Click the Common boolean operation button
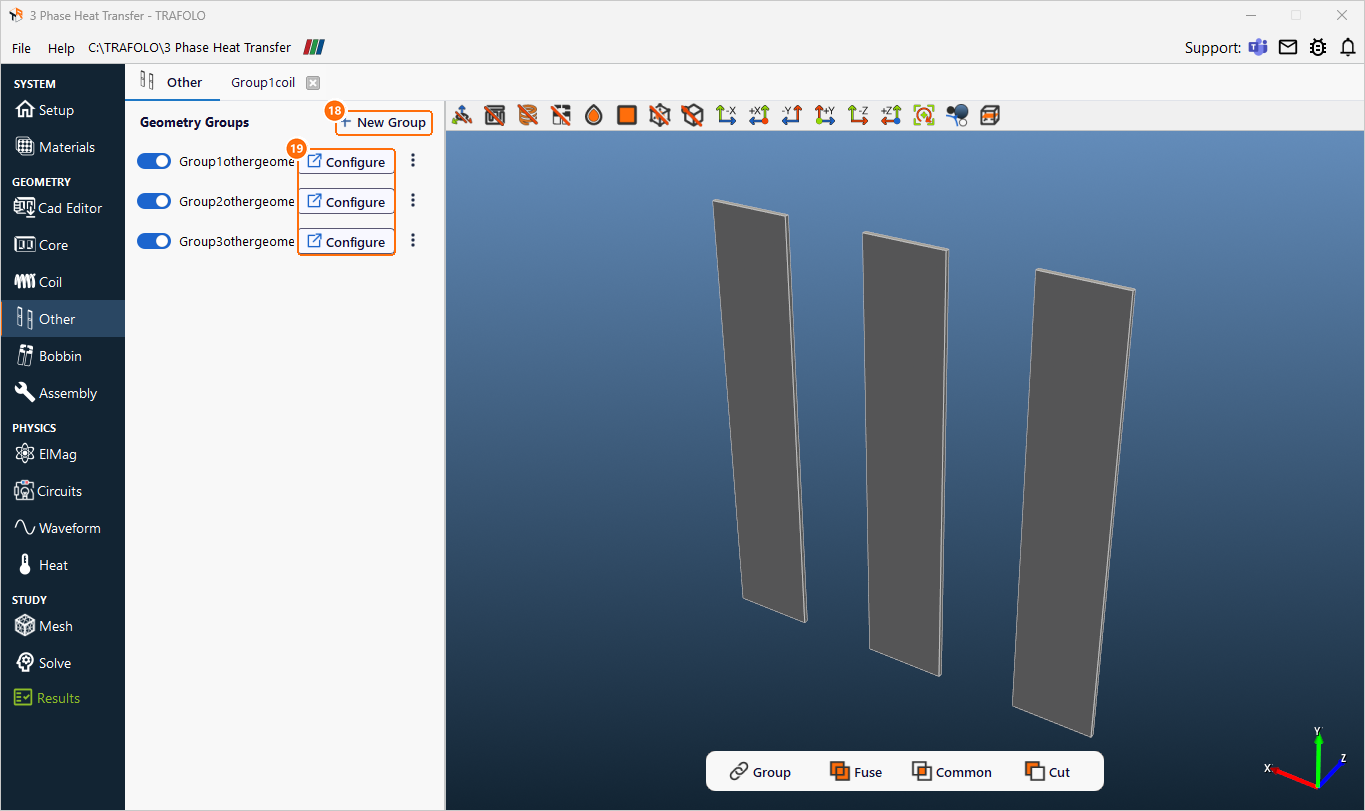 [952, 772]
